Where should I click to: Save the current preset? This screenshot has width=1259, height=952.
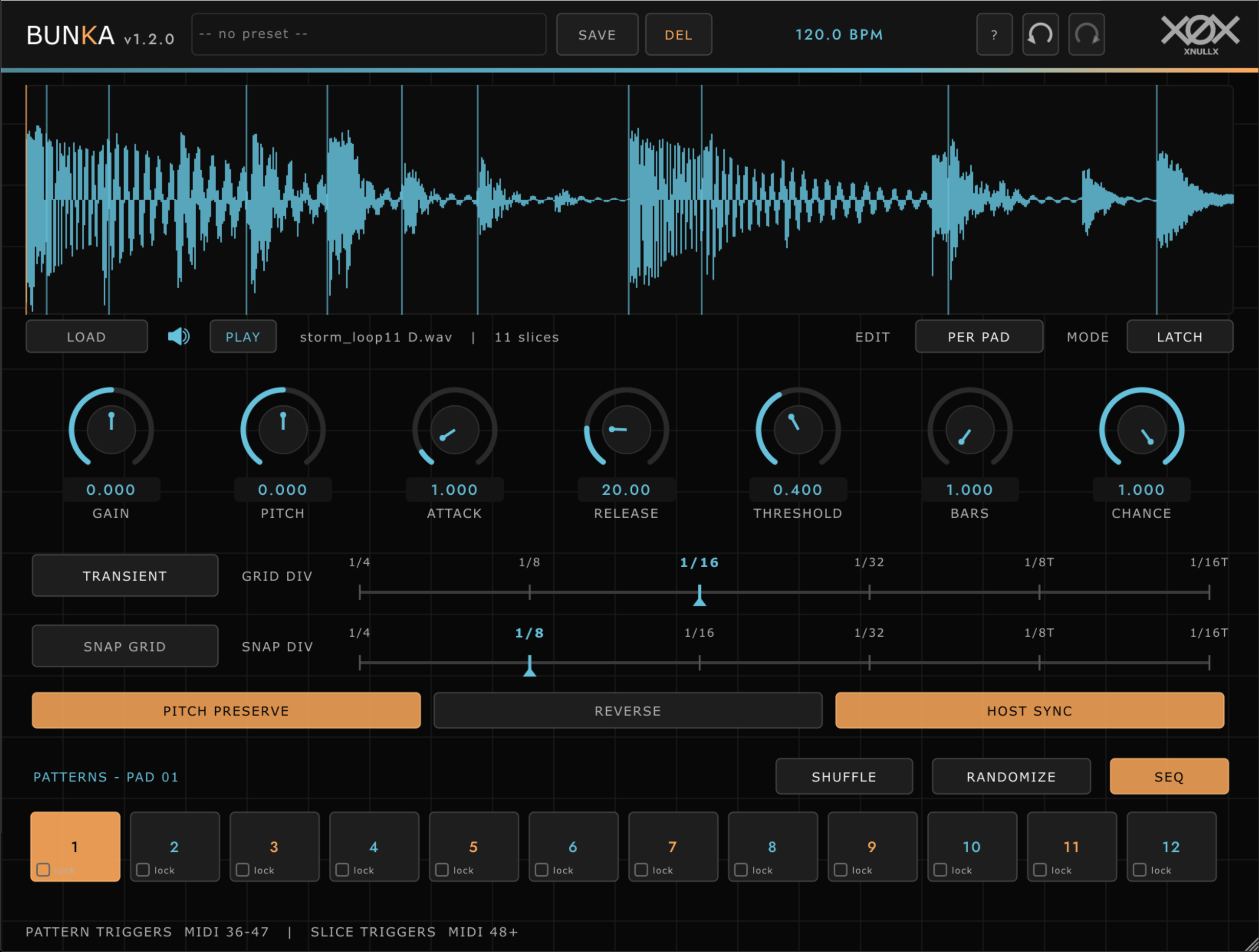click(597, 35)
